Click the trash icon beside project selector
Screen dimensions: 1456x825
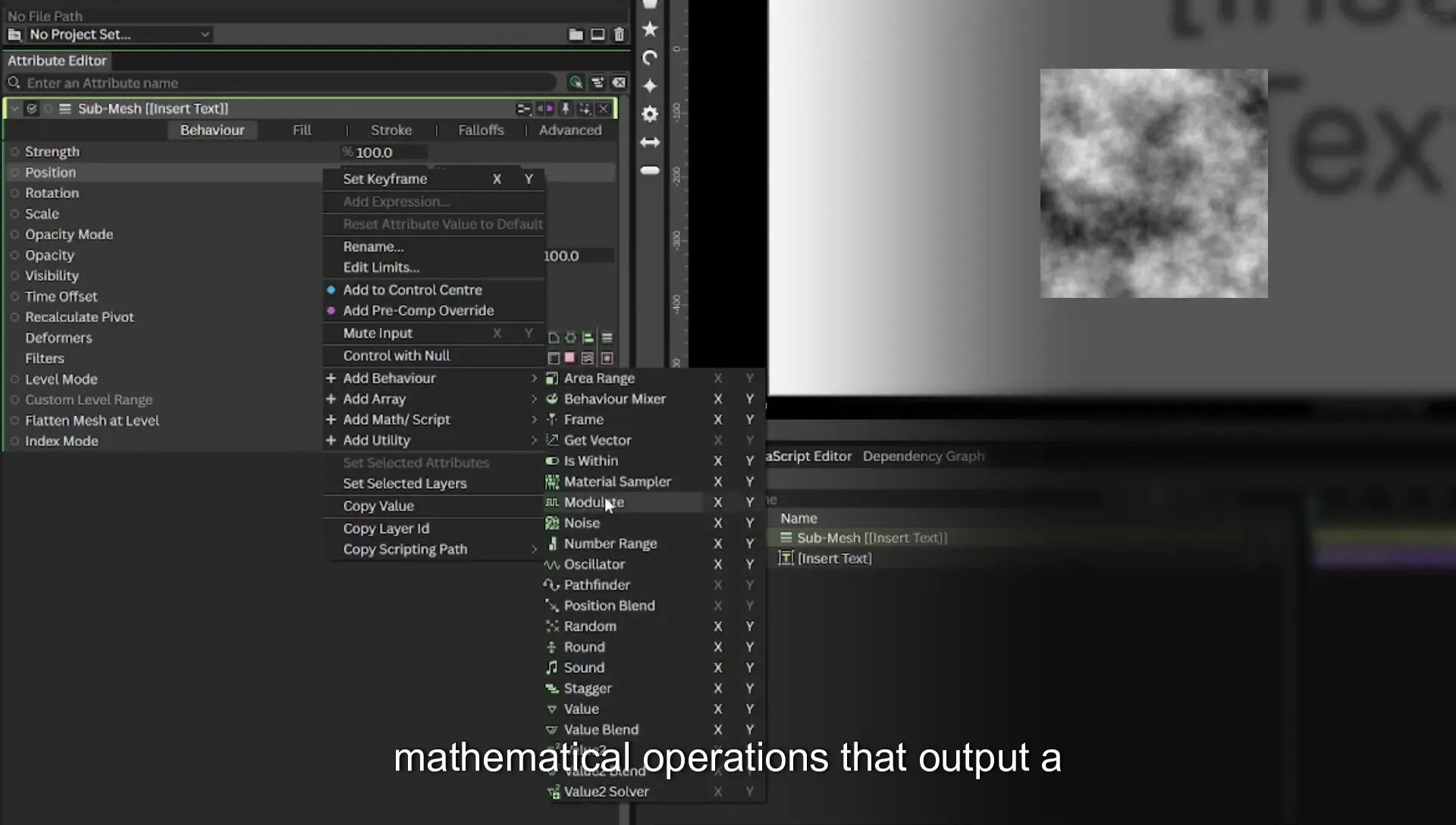pyautogui.click(x=619, y=34)
